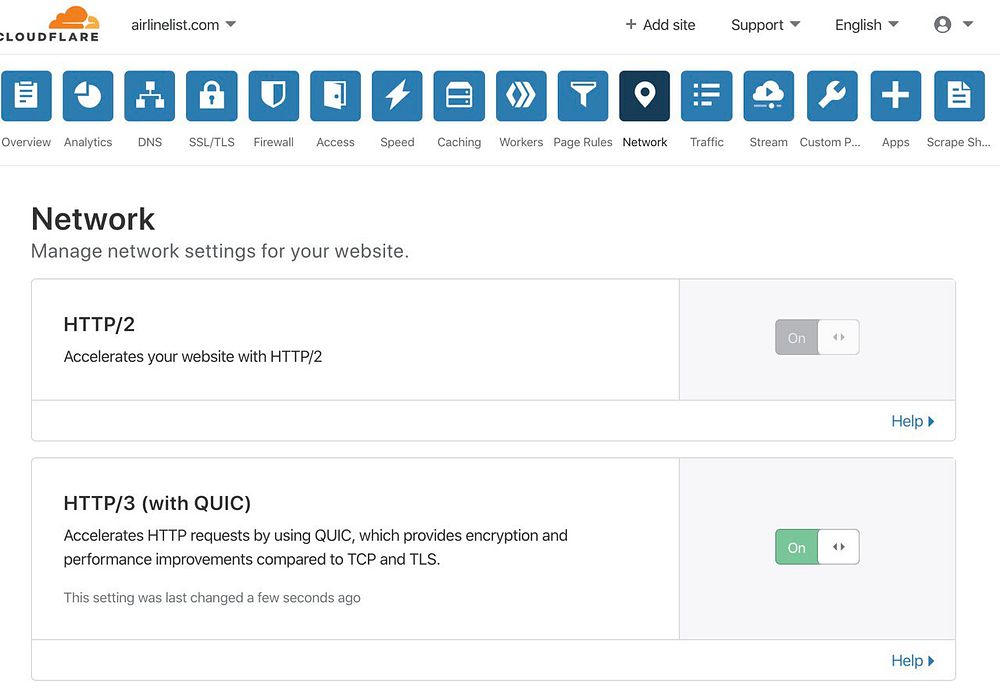Expand the account menu arrow
The width and height of the screenshot is (1000, 693).
[x=968, y=24]
